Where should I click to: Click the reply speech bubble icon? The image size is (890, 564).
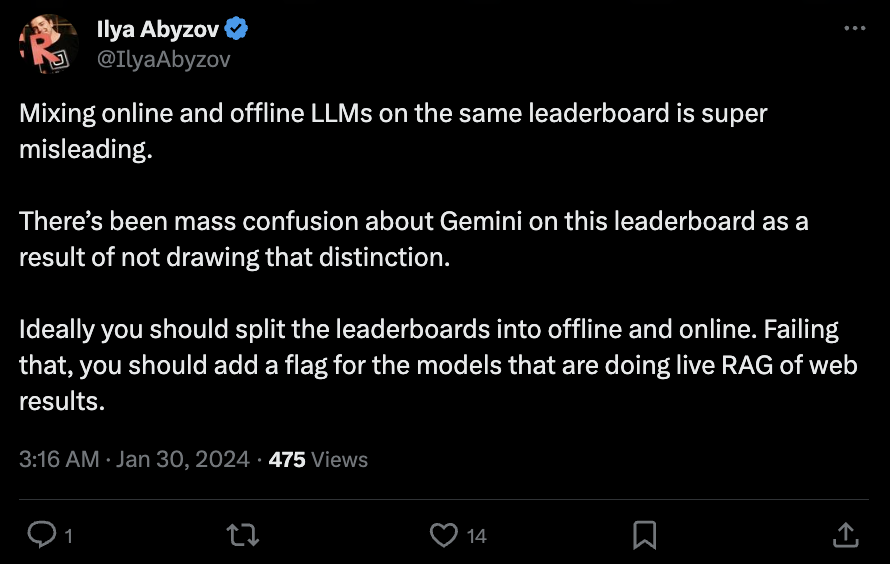(x=41, y=535)
